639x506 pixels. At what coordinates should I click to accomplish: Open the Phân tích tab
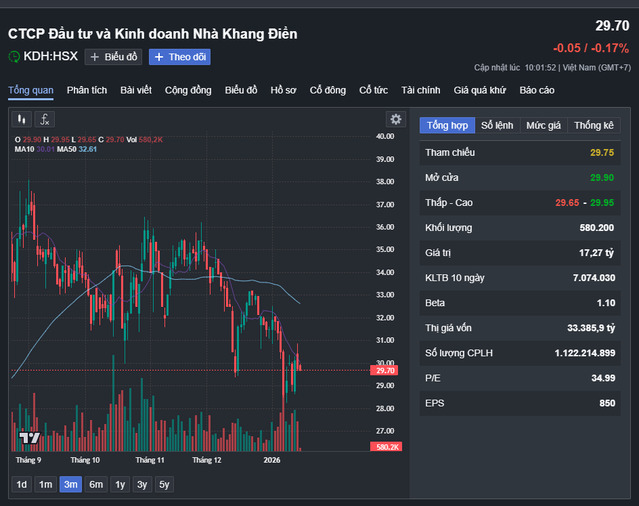tap(87, 90)
